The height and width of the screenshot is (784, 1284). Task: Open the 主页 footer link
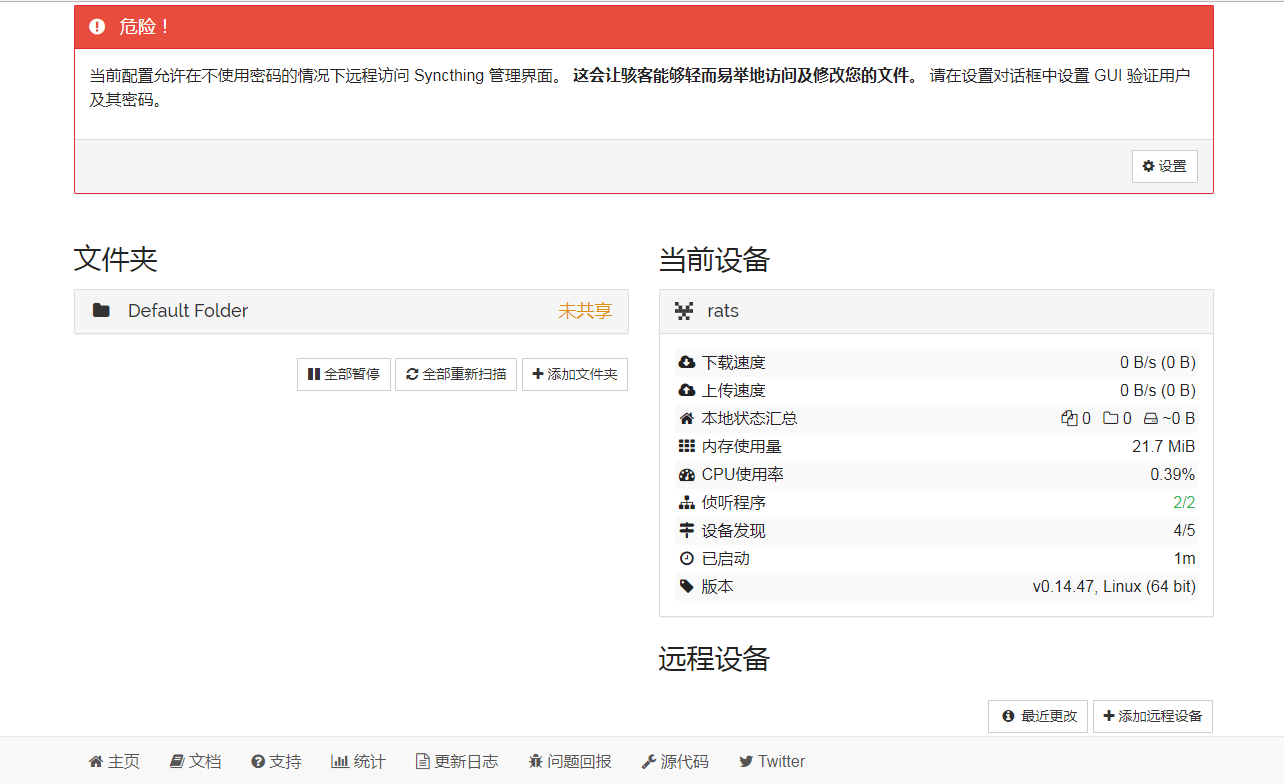(114, 761)
